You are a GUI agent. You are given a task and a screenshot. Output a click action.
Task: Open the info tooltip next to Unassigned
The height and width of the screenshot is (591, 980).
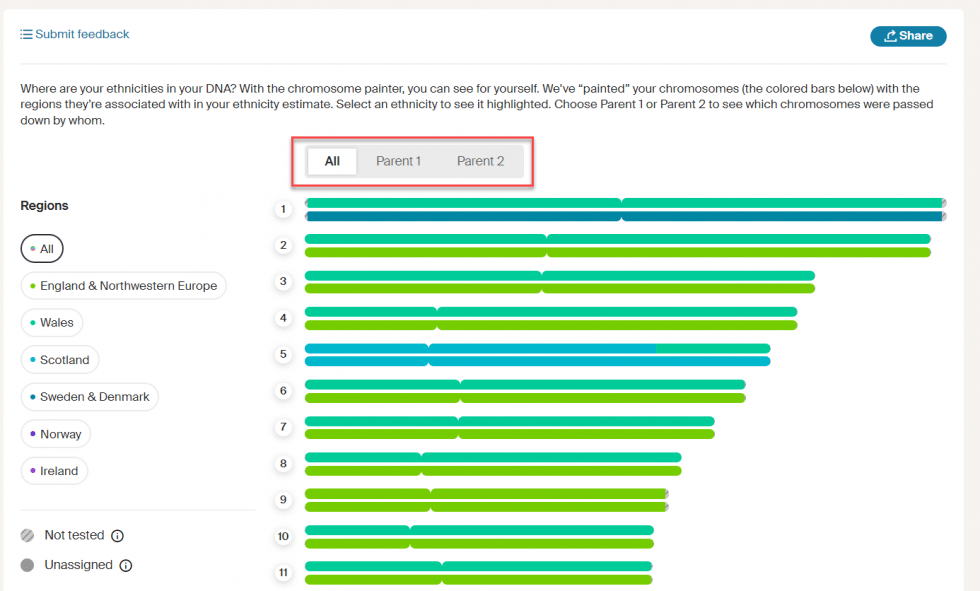tap(125, 565)
